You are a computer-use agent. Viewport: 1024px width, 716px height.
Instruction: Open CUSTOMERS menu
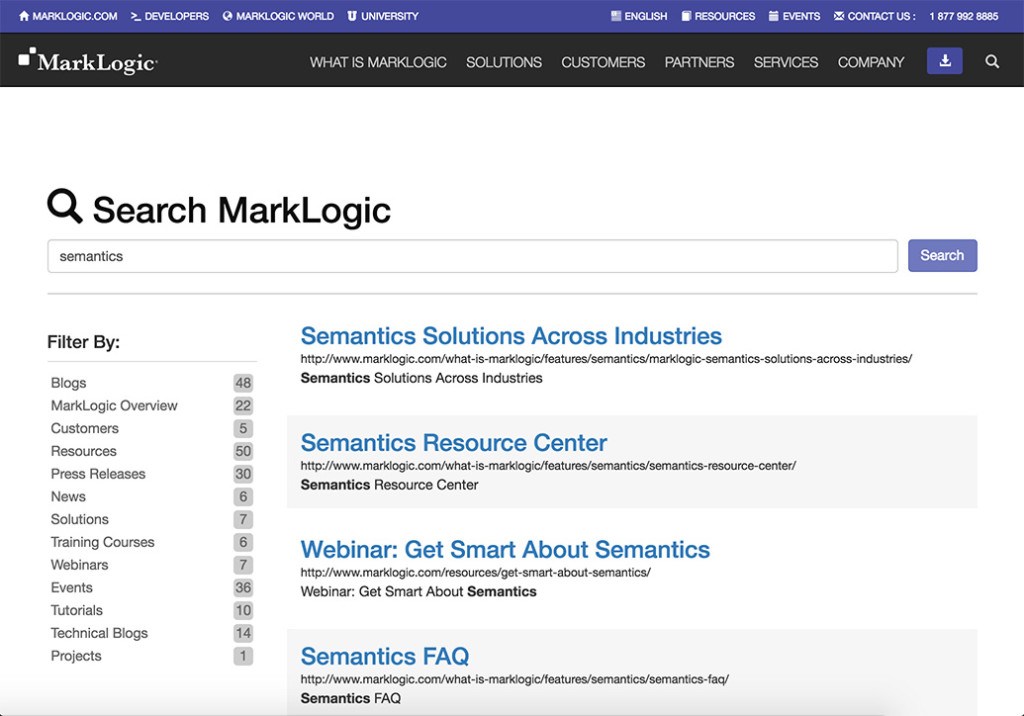pos(603,62)
